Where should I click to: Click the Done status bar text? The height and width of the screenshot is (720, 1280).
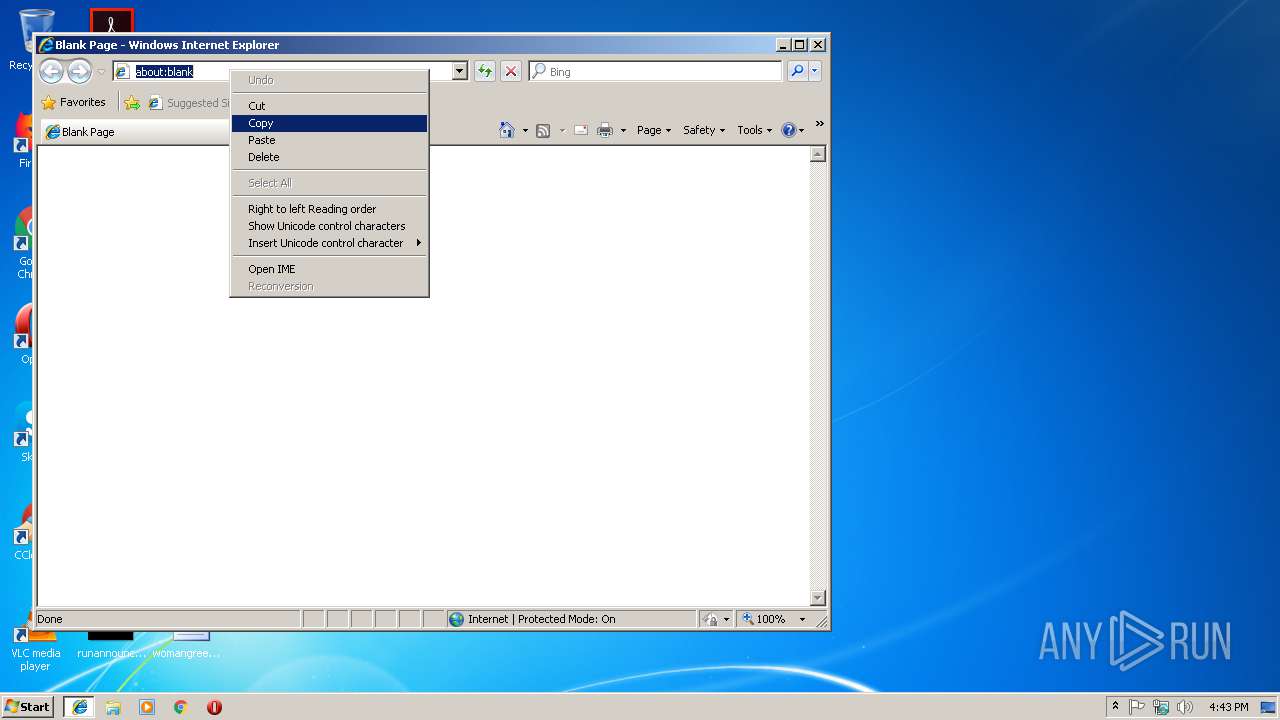(50, 619)
